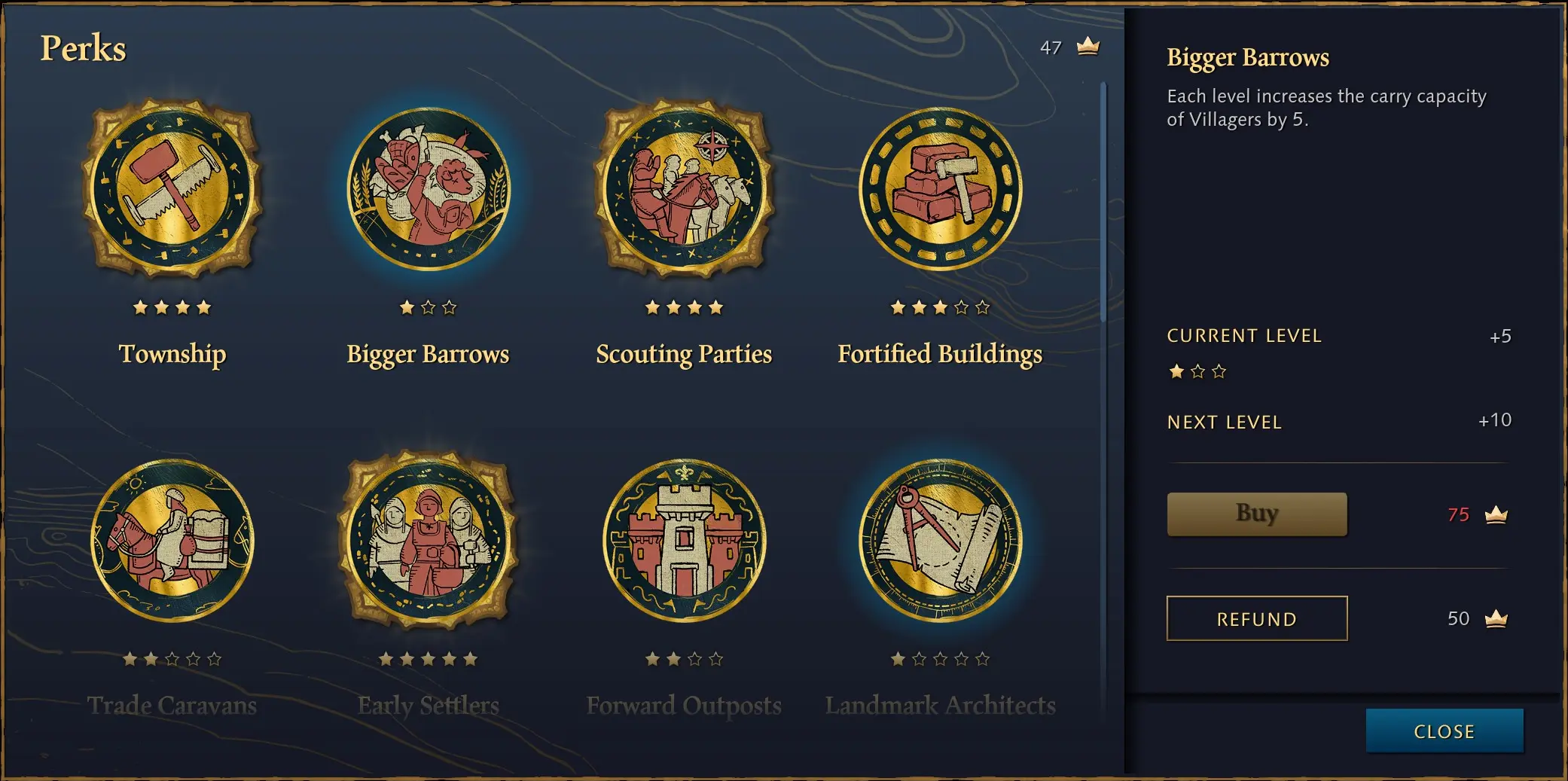Click the Fortified Buildings perk name label
Image resolution: width=1568 pixels, height=781 pixels.
940,354
